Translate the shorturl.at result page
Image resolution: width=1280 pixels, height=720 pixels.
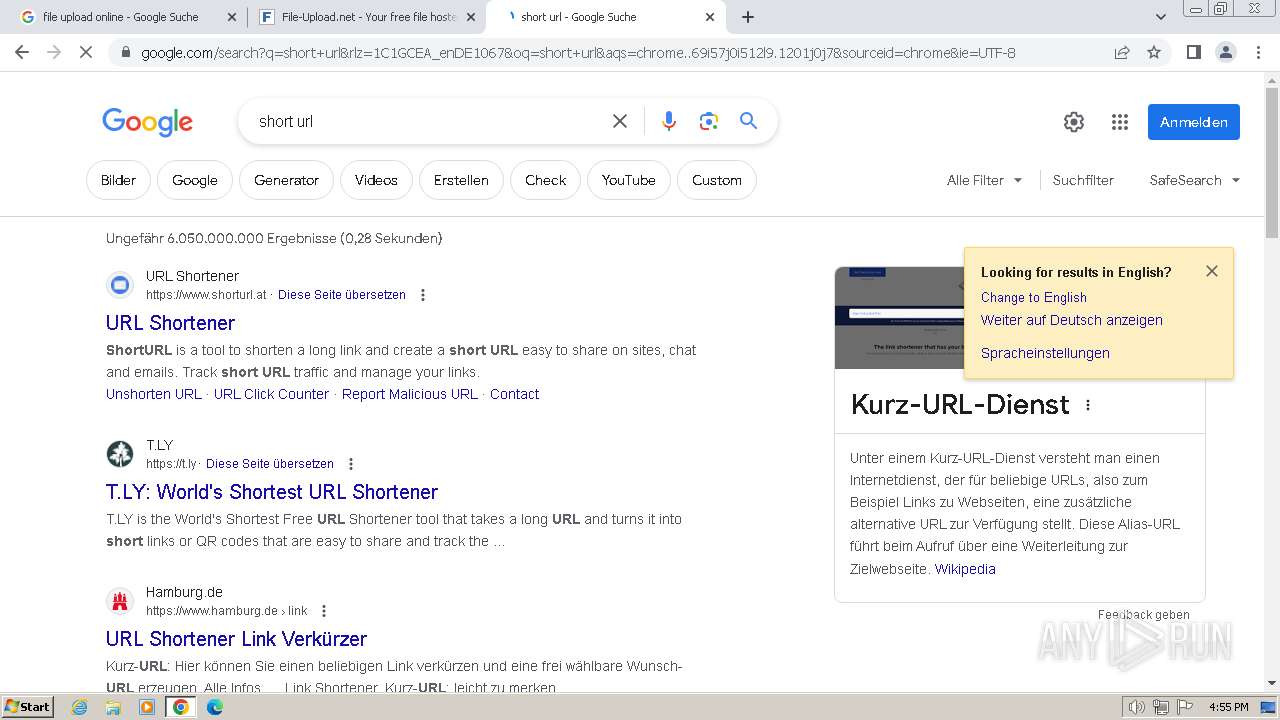(x=342, y=295)
